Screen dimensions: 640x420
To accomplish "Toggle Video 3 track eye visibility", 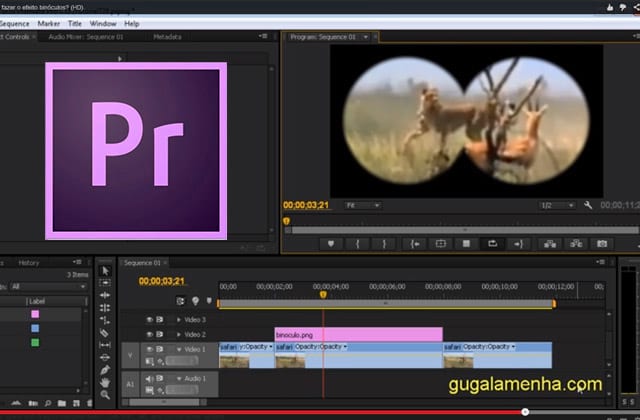I will [149, 320].
